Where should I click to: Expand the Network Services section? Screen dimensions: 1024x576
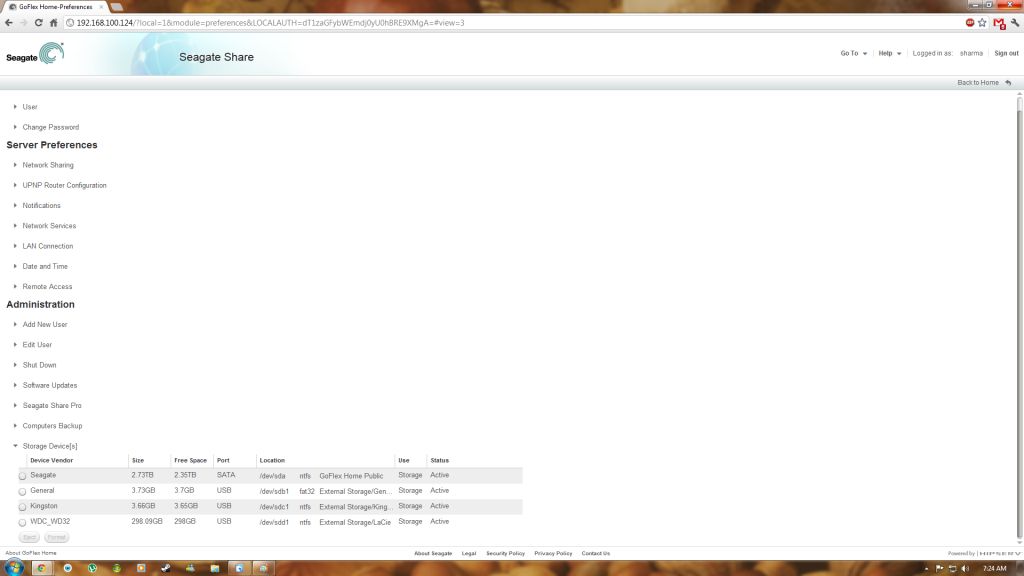click(x=49, y=226)
